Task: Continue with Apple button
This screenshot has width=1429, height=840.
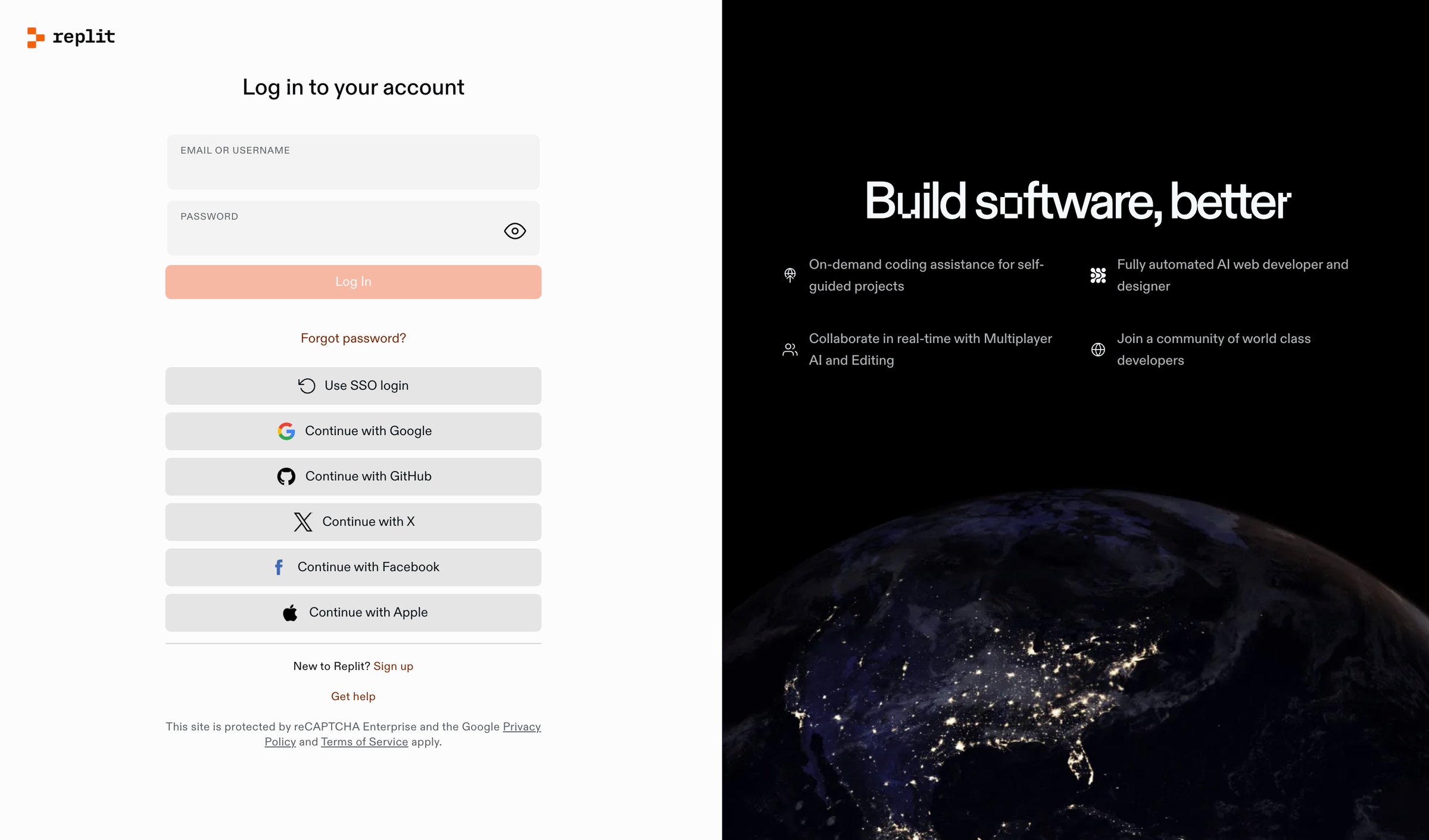Action: [353, 613]
